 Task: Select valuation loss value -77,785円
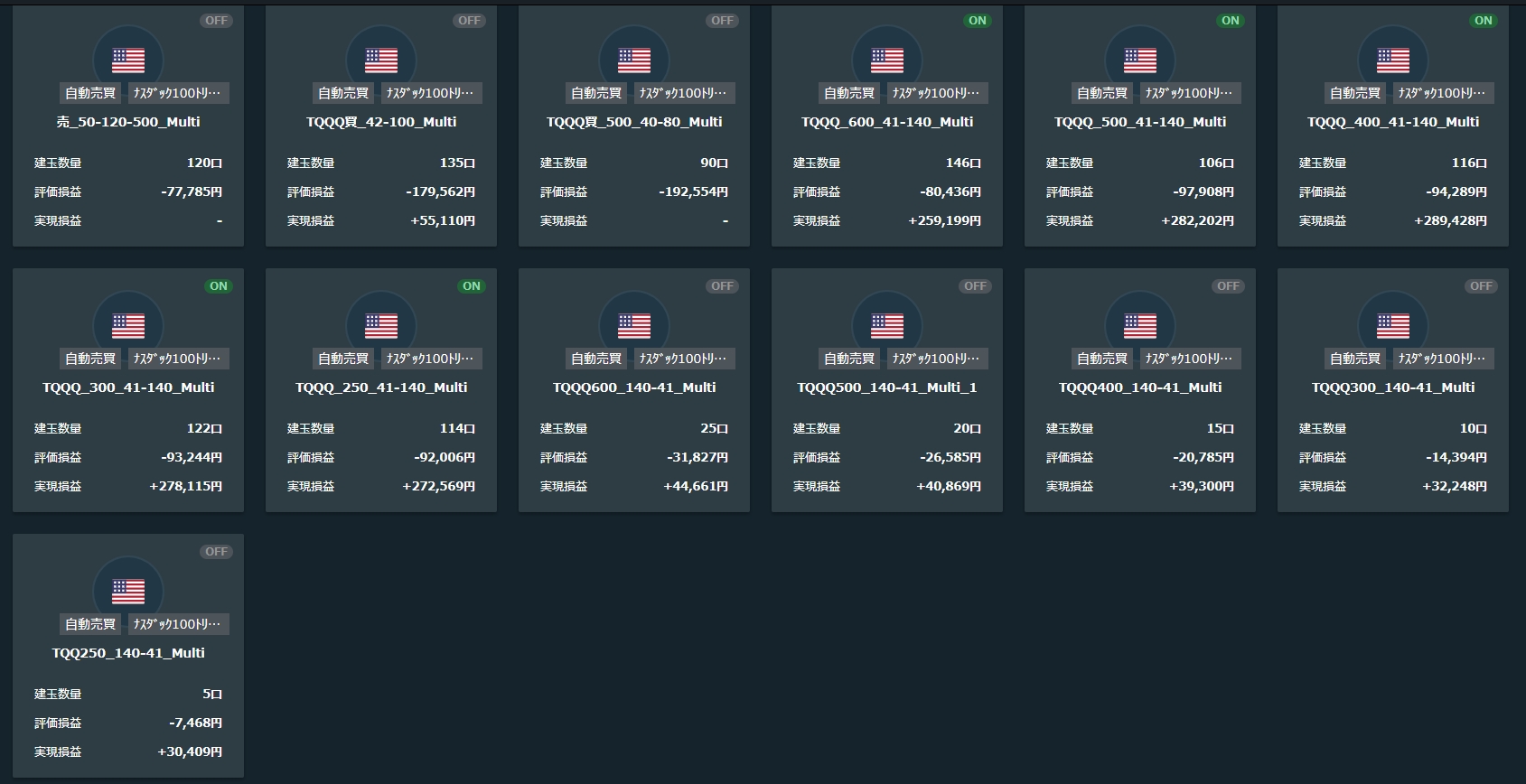tap(192, 191)
